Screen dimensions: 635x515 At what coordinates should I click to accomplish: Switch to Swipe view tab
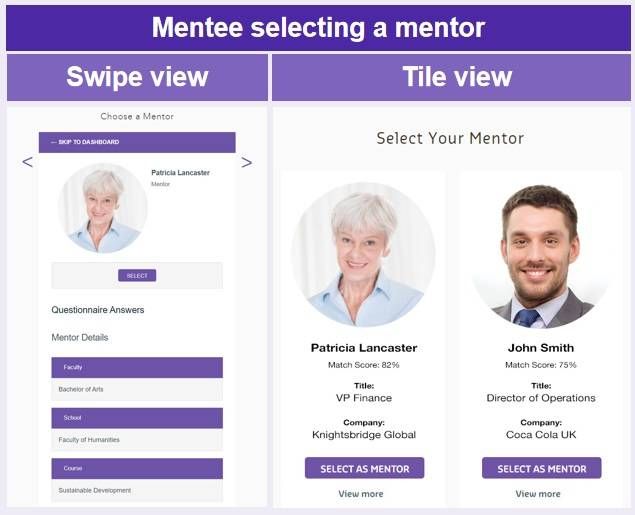click(137, 78)
